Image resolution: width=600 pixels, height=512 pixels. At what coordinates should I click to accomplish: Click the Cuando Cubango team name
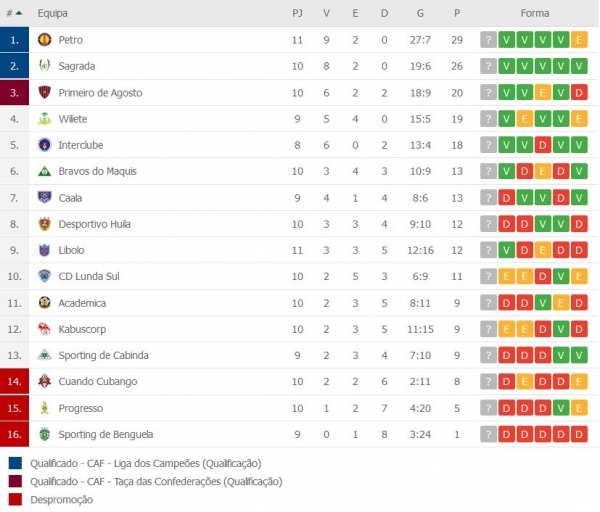click(97, 381)
